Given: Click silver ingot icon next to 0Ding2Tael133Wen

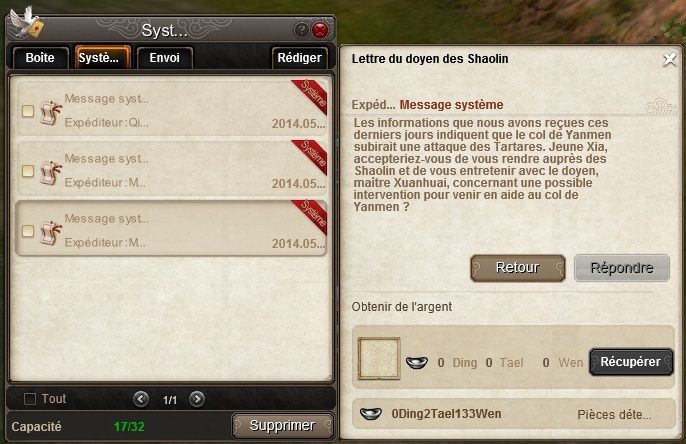Looking at the screenshot, I should point(371,413).
